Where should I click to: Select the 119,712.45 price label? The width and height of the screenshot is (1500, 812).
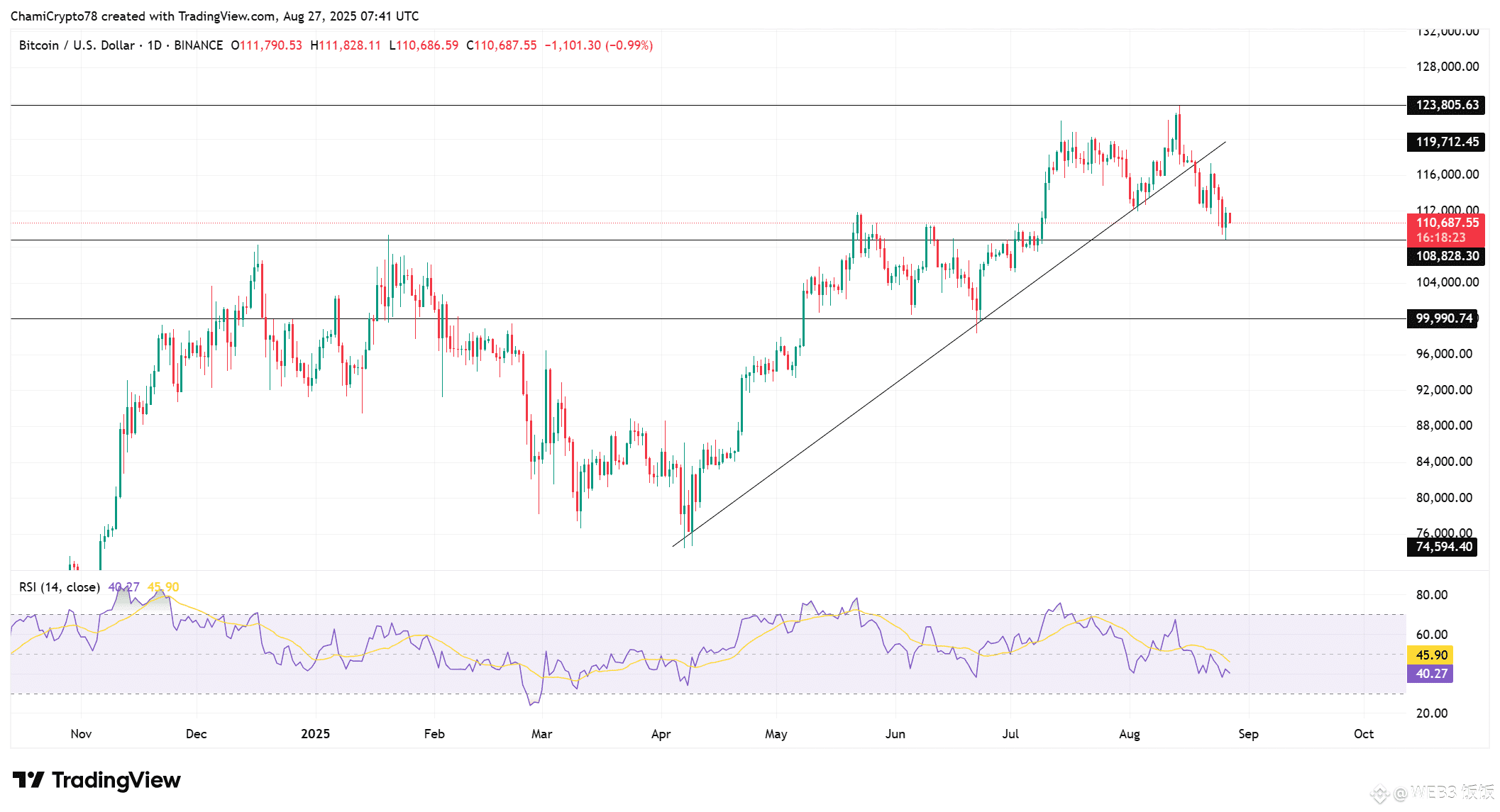(1446, 142)
